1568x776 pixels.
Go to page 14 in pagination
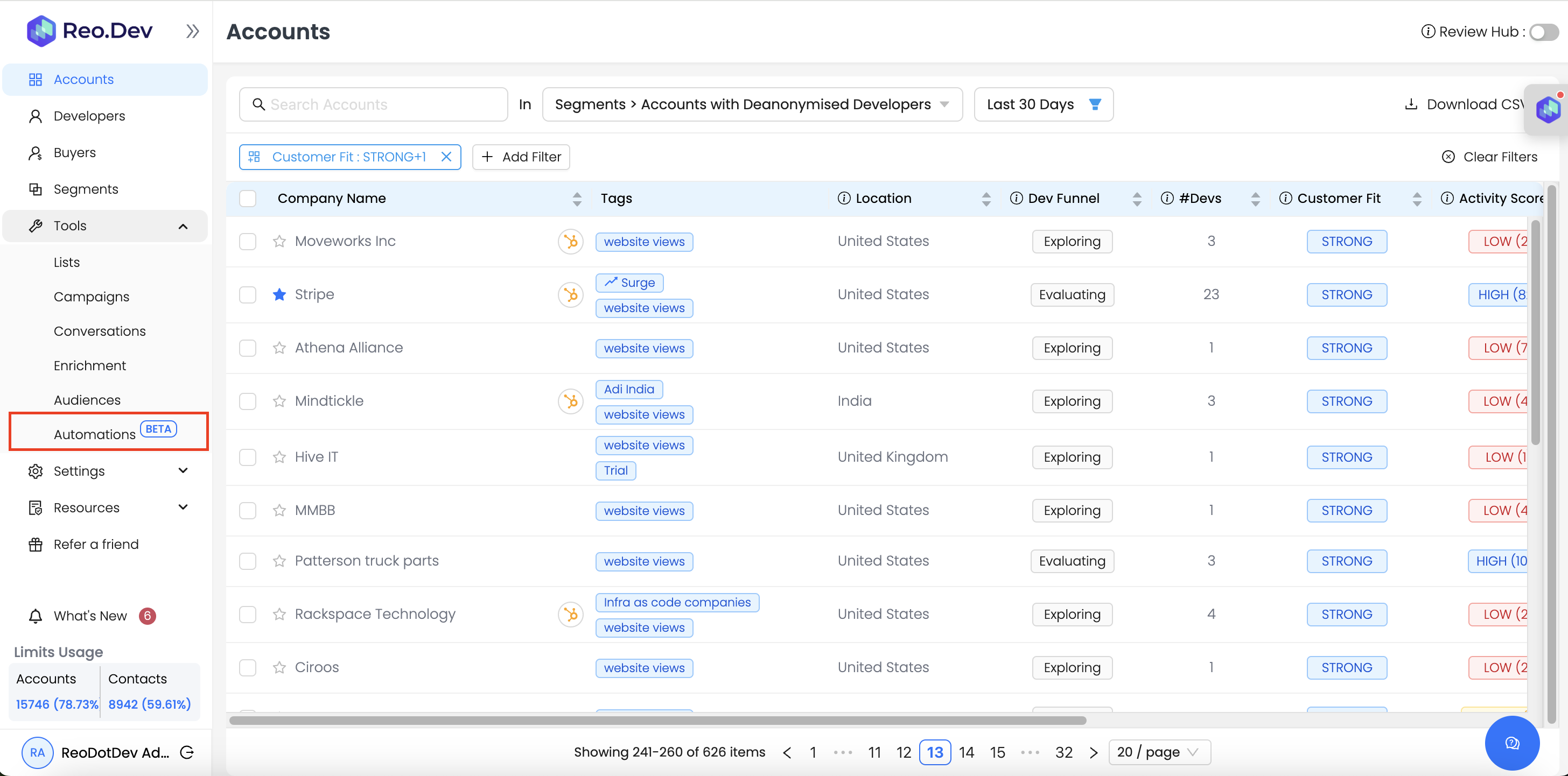click(x=966, y=752)
